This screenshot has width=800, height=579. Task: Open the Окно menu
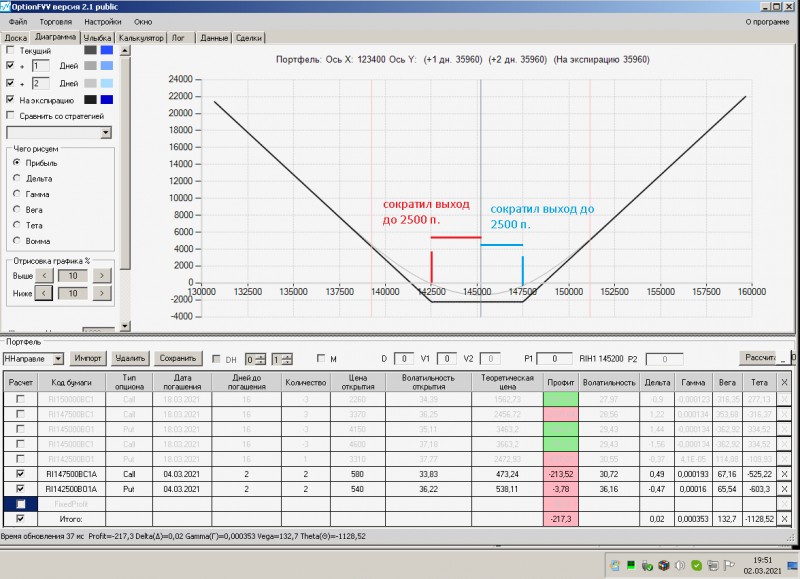(x=143, y=22)
